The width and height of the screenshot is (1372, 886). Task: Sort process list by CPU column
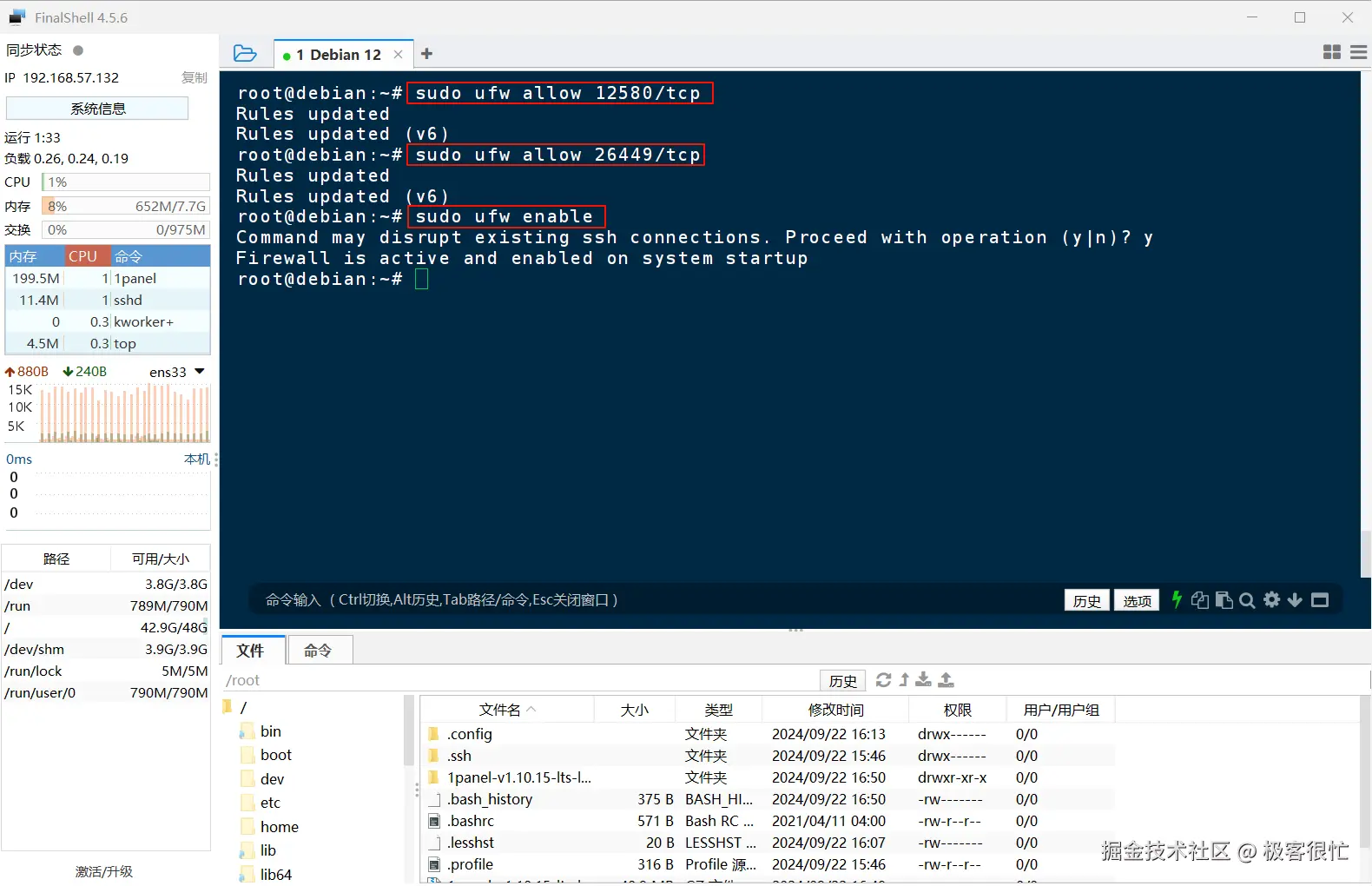point(88,256)
